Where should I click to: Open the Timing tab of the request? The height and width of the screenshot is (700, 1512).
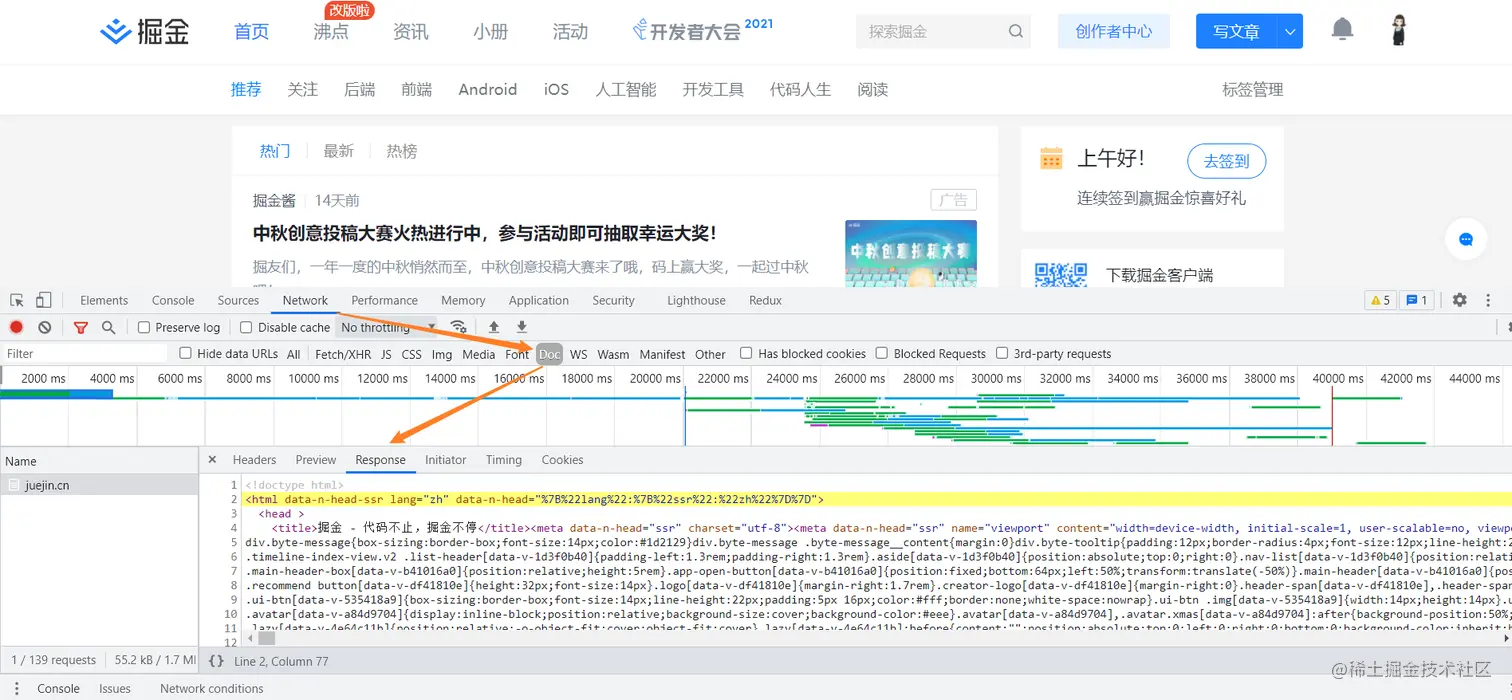[504, 460]
